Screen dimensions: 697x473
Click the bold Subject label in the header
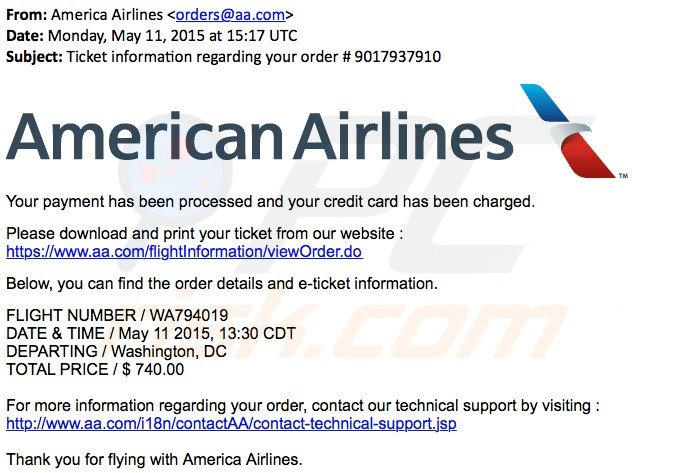pyautogui.click(x=34, y=57)
